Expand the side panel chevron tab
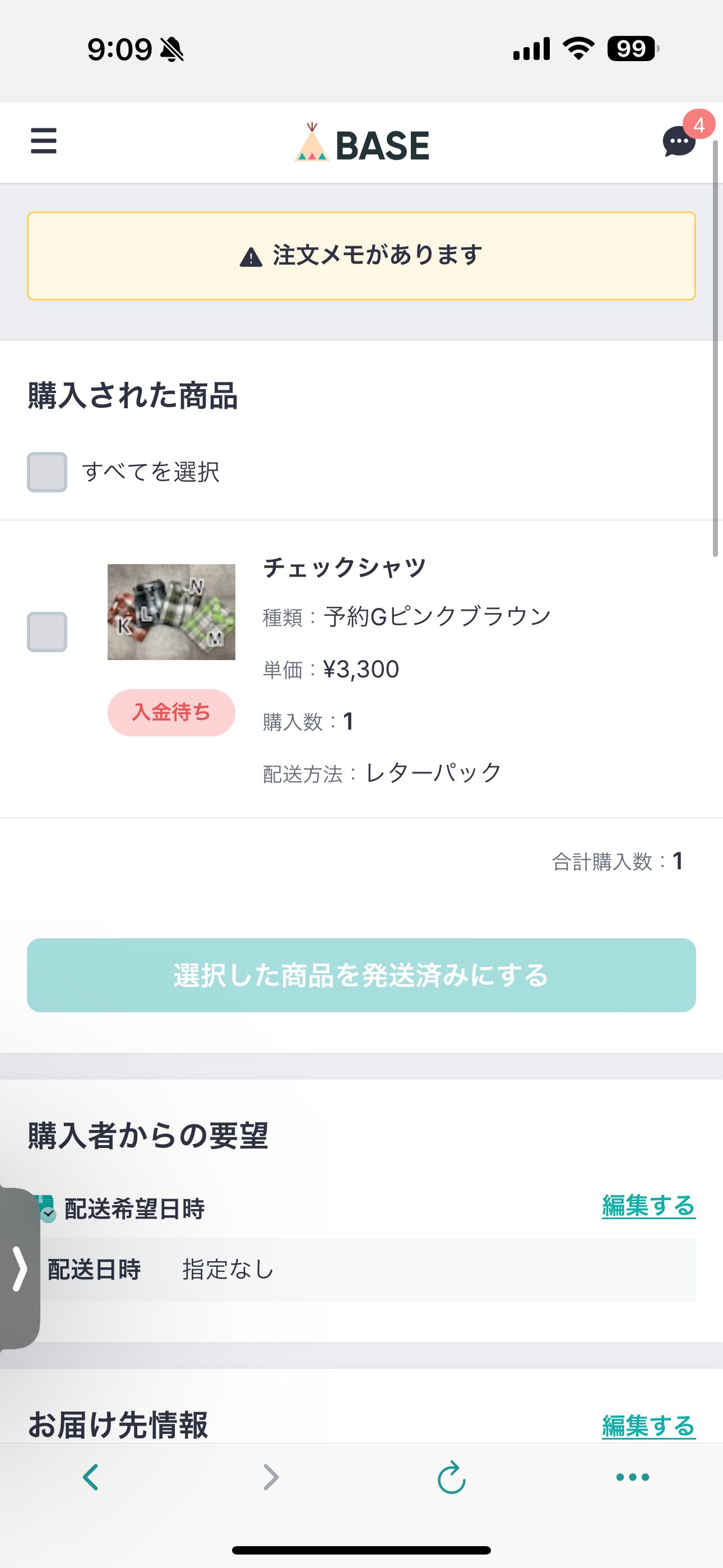Screen dimensions: 723x1568 [x=20, y=1269]
